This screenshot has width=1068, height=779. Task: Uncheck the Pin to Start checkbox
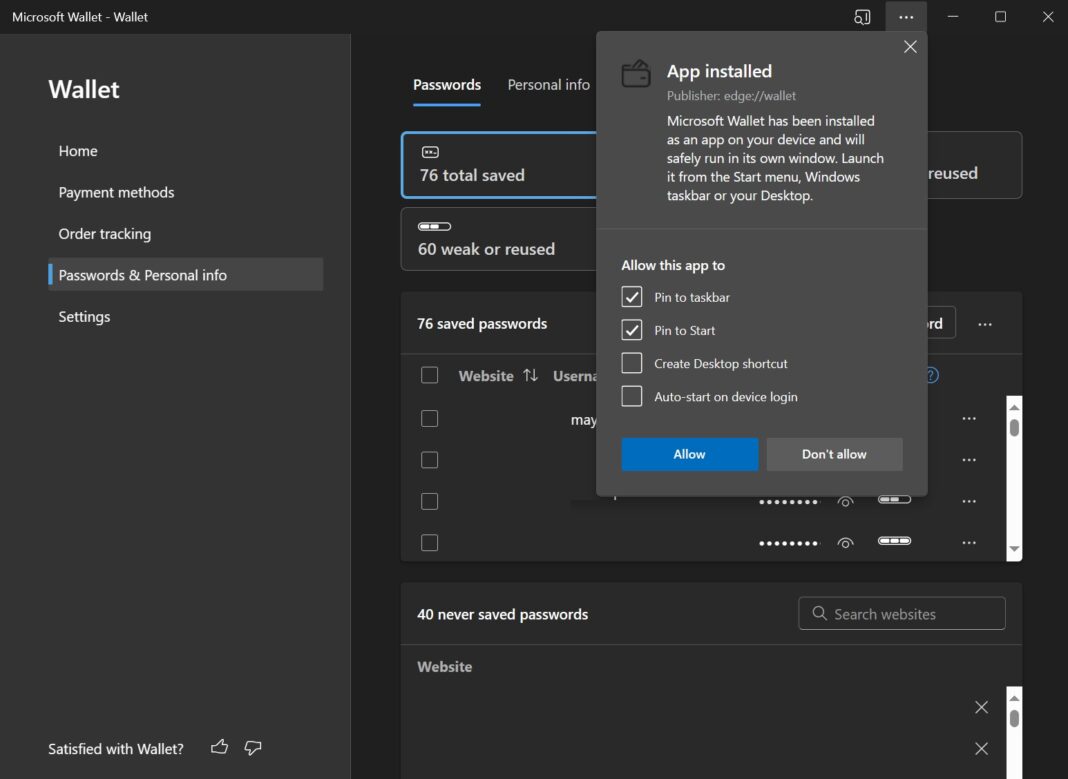point(631,330)
